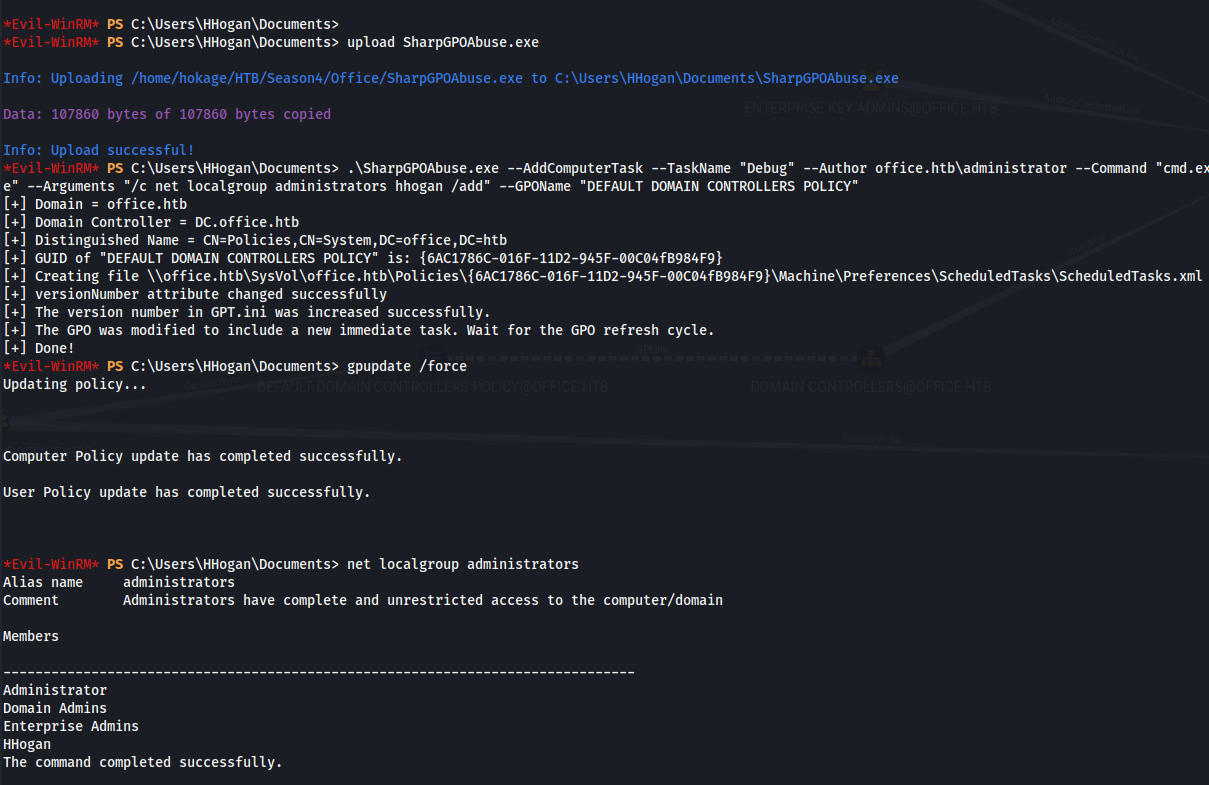
Task: Click the Domain Controllers node icon in background graph
Action: click(x=871, y=357)
